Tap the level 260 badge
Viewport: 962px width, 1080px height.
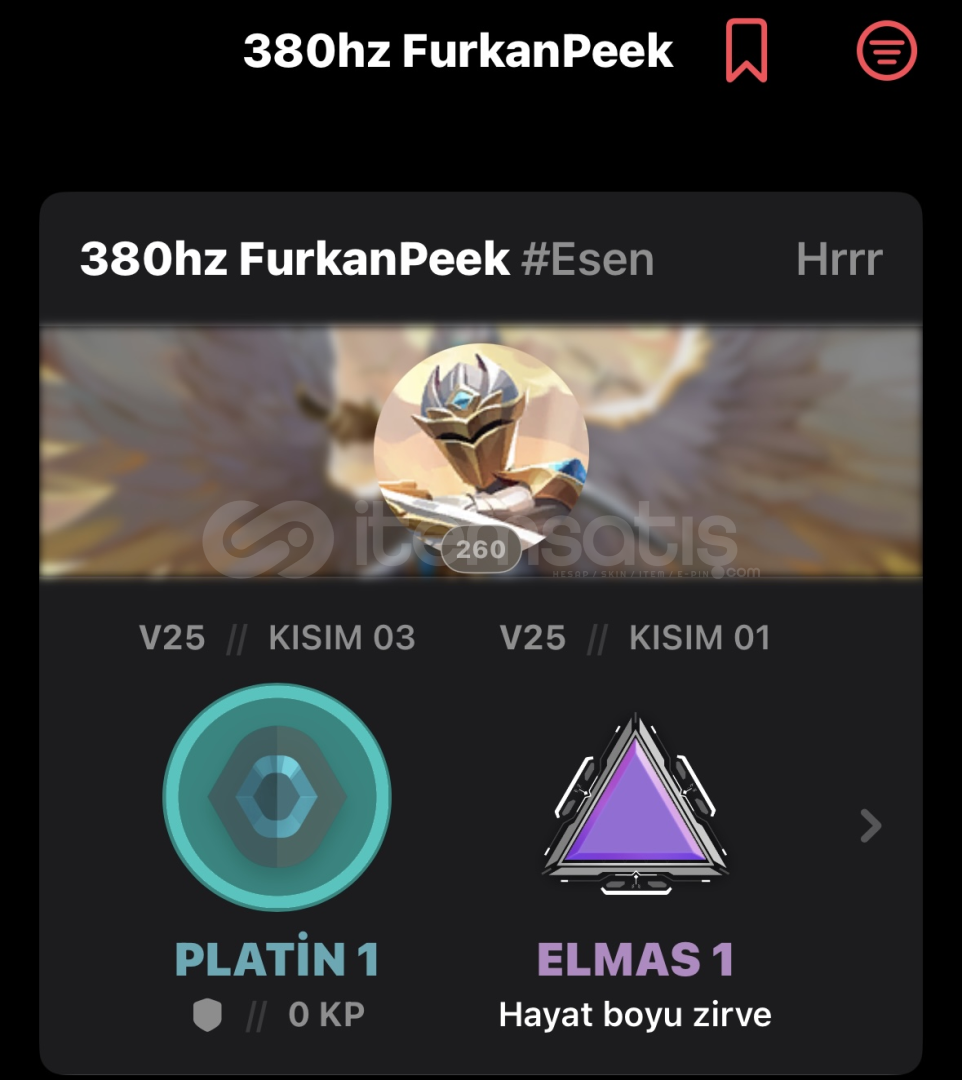click(x=481, y=549)
